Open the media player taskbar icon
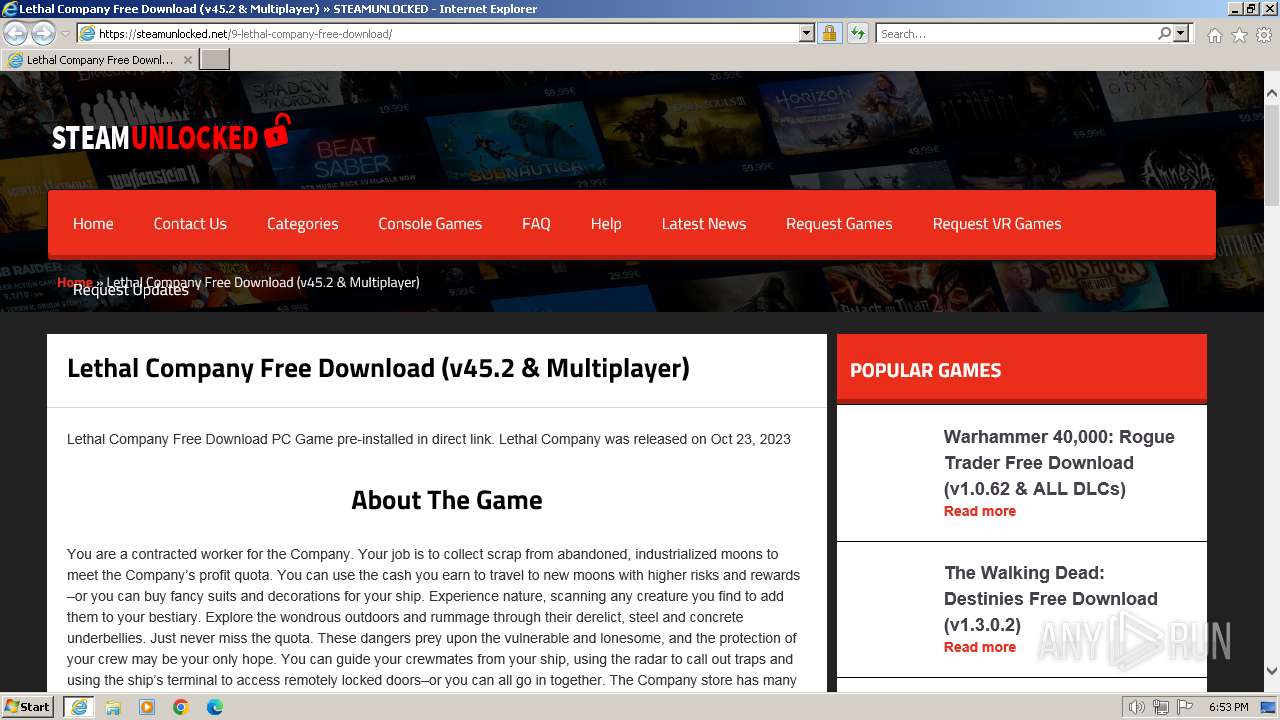Viewport: 1280px width, 720px height. click(147, 707)
